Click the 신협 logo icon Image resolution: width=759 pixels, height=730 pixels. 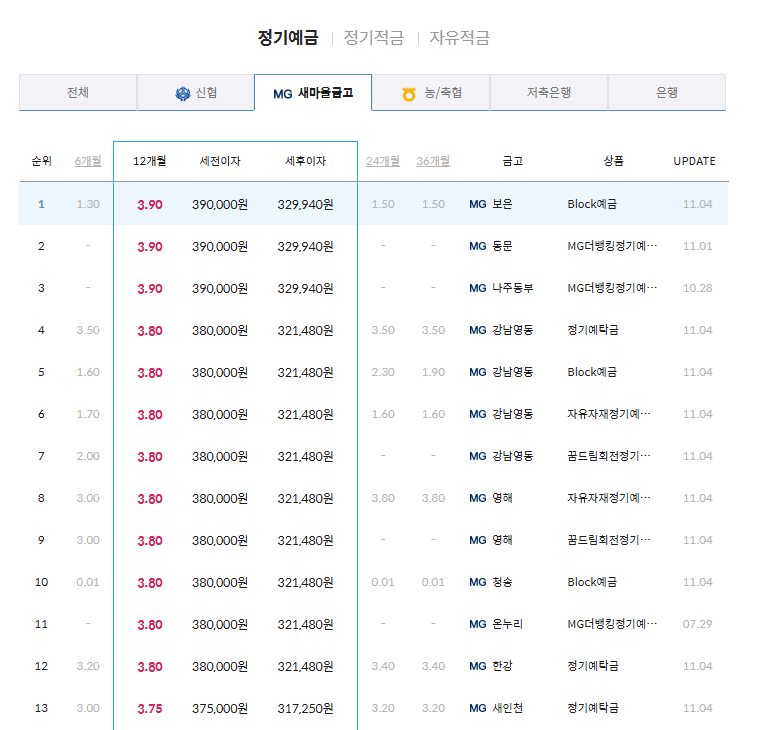tap(182, 93)
